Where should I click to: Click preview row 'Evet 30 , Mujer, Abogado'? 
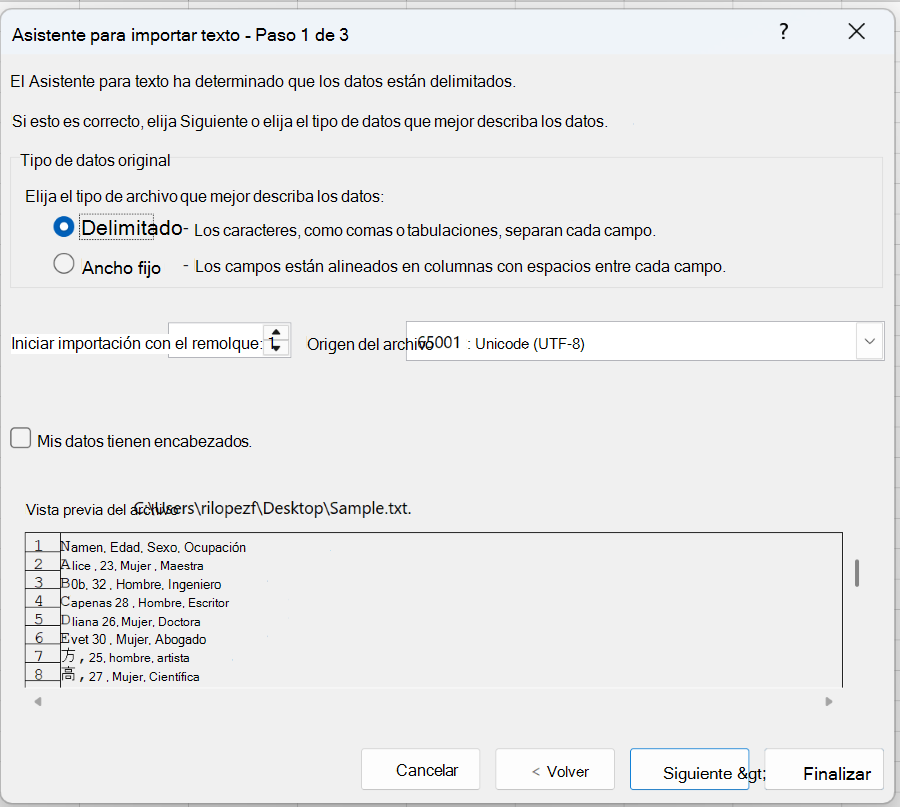click(x=133, y=639)
